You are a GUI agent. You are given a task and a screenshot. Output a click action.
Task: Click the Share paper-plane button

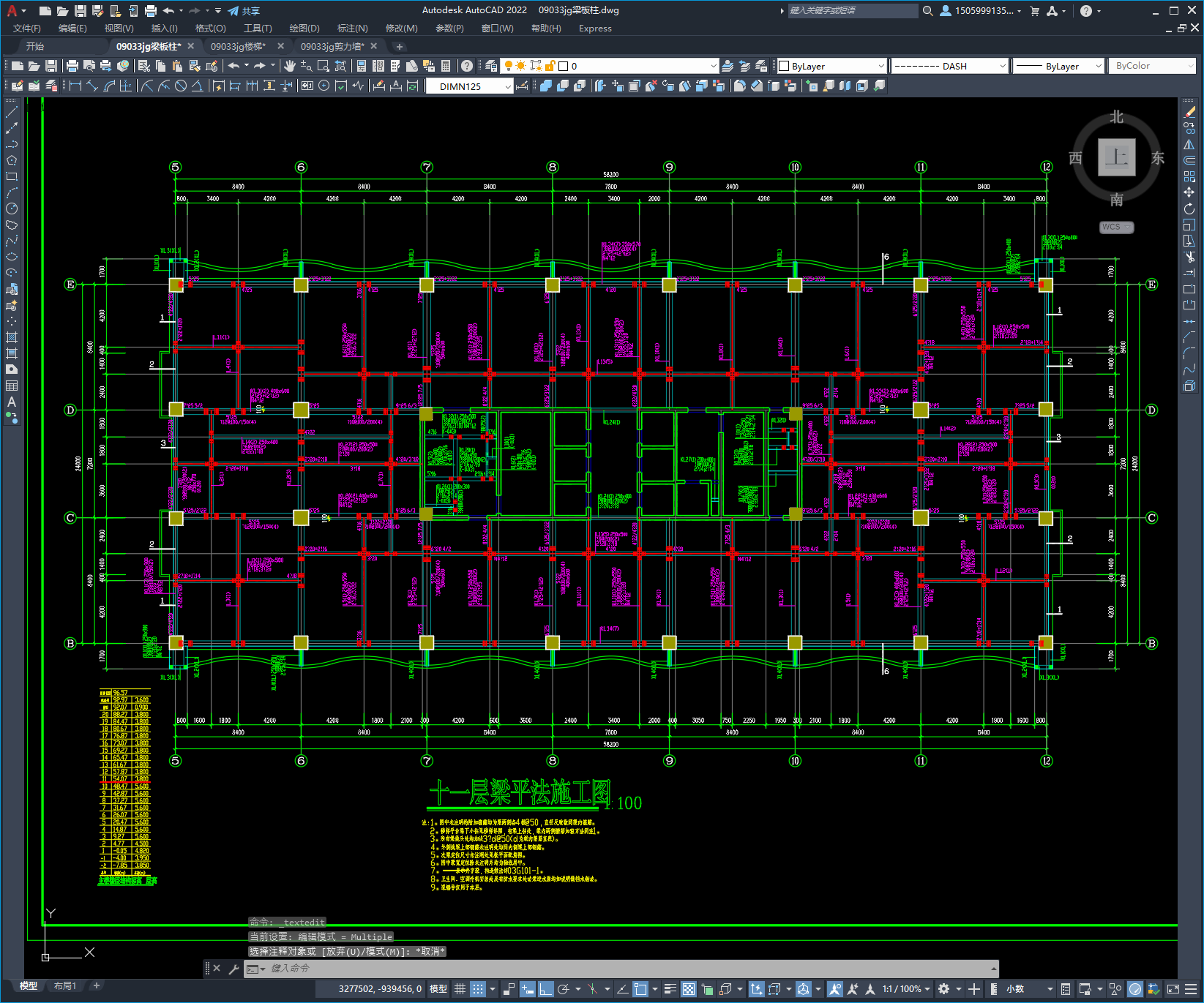pos(244,11)
